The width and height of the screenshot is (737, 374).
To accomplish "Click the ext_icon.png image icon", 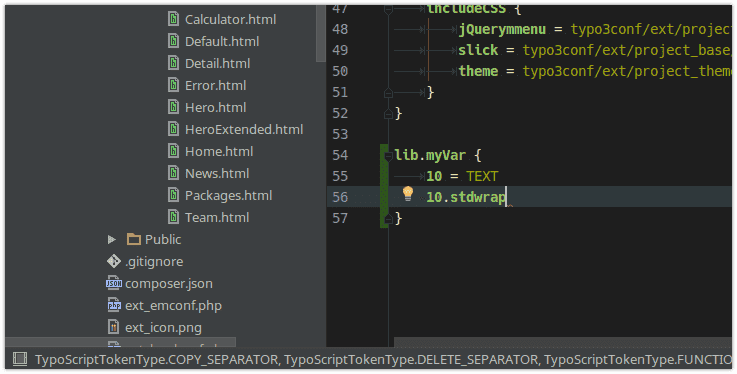I will (x=113, y=327).
